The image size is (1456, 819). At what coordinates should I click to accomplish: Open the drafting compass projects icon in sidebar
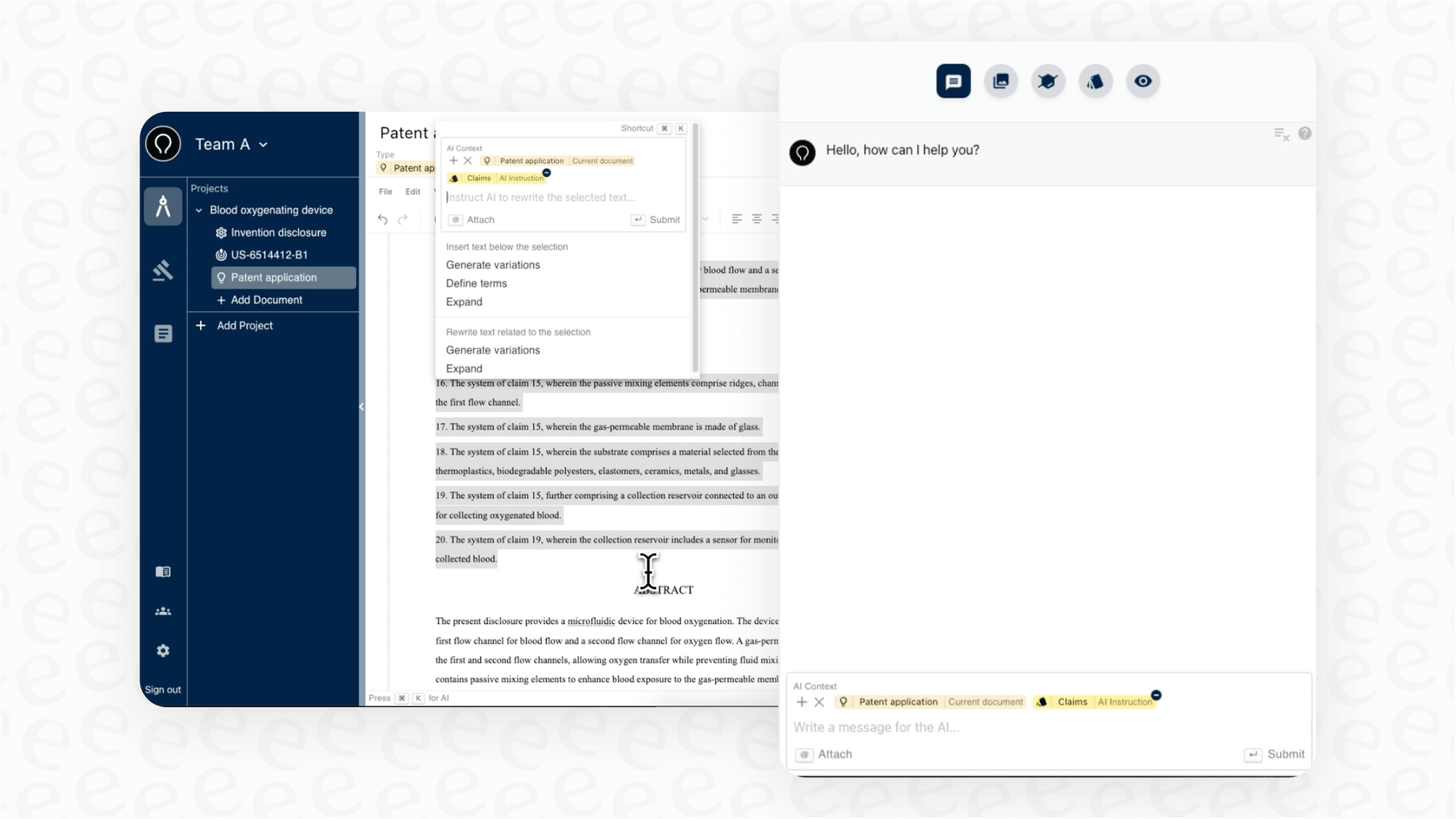tap(163, 206)
